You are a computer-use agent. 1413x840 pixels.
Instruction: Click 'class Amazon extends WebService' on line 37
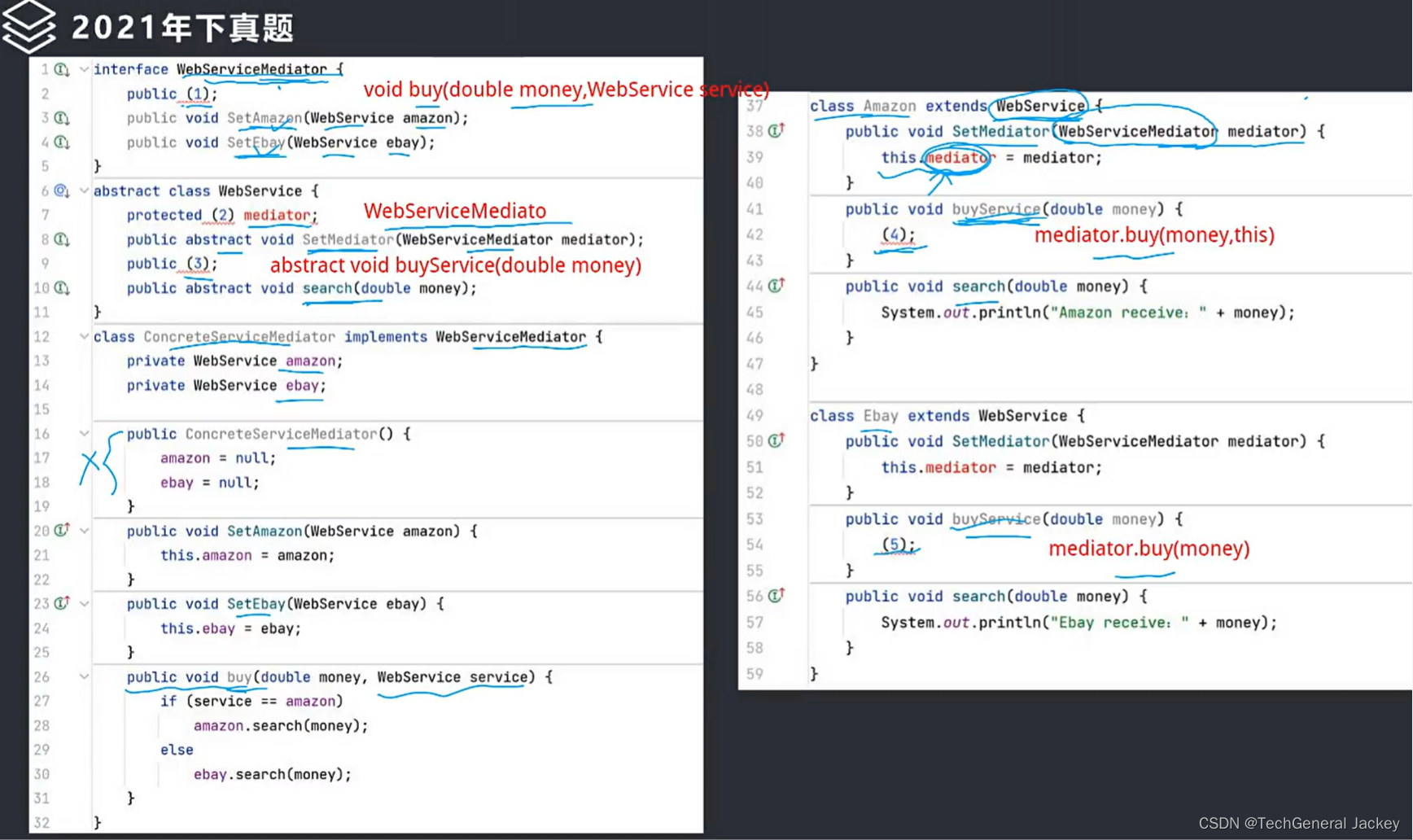(947, 106)
